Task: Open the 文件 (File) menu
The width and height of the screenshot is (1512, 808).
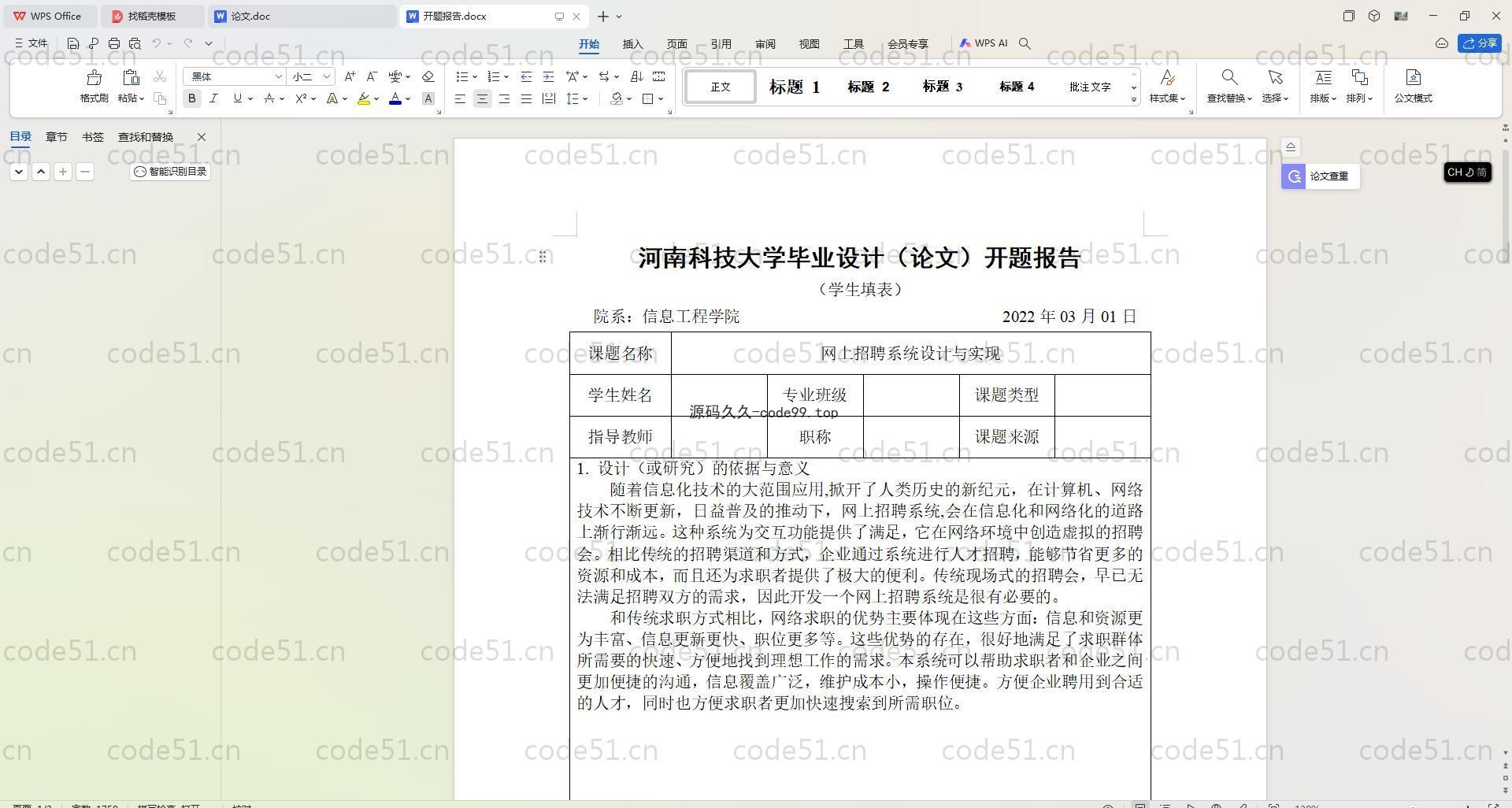Action: (x=31, y=43)
